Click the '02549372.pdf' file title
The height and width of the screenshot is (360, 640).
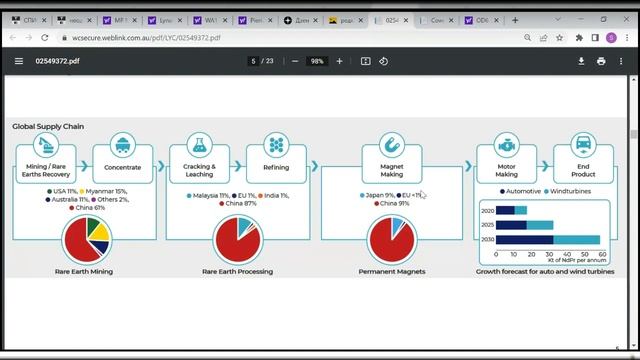click(x=58, y=61)
